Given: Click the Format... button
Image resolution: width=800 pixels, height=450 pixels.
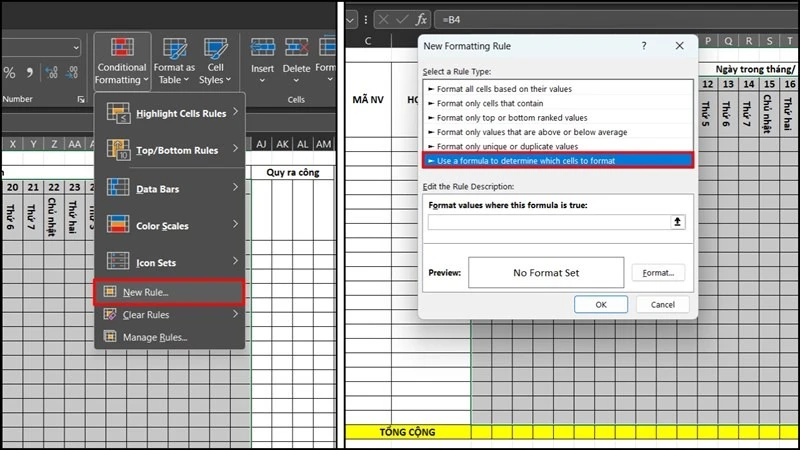Looking at the screenshot, I should click(658, 273).
